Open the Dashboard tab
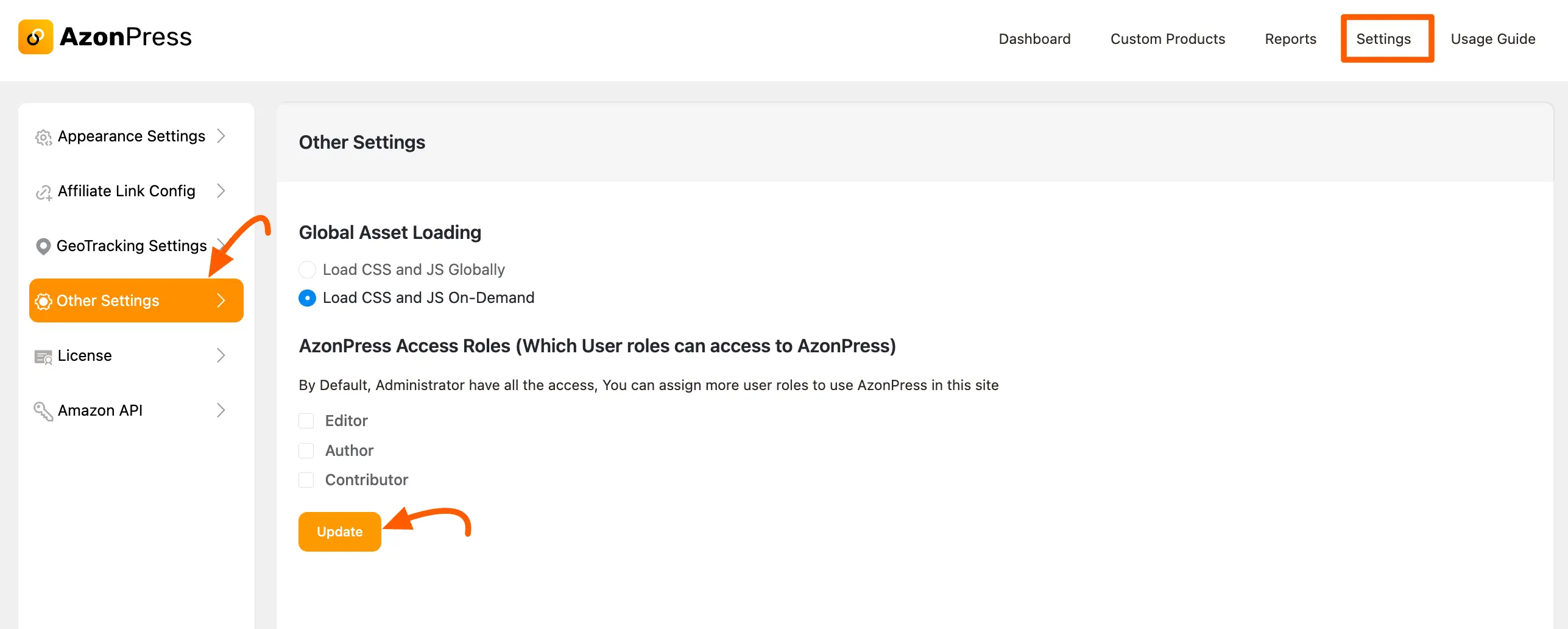This screenshot has height=629, width=1568. pyautogui.click(x=1034, y=39)
